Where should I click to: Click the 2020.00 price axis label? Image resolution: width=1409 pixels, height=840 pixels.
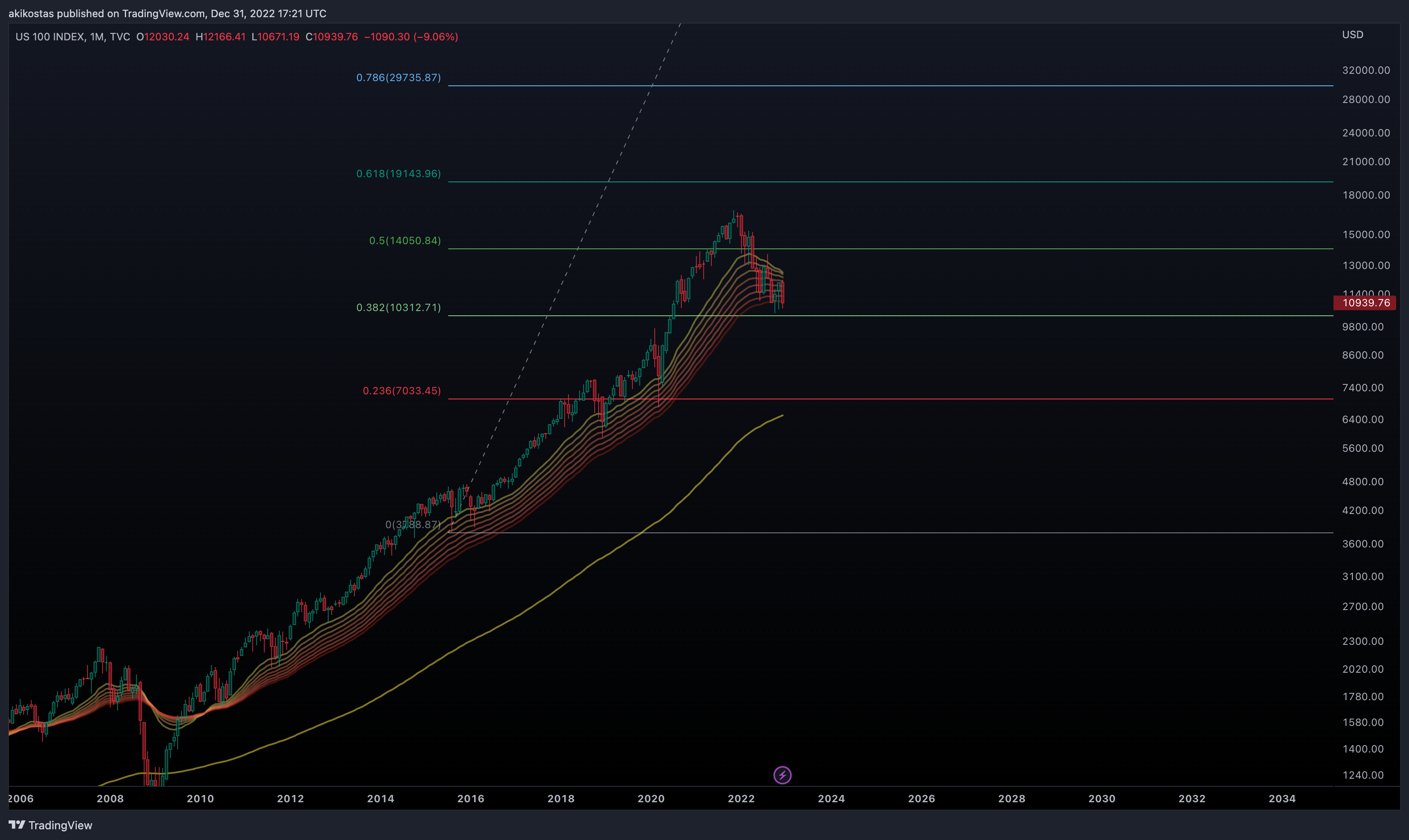pyautogui.click(x=1363, y=669)
